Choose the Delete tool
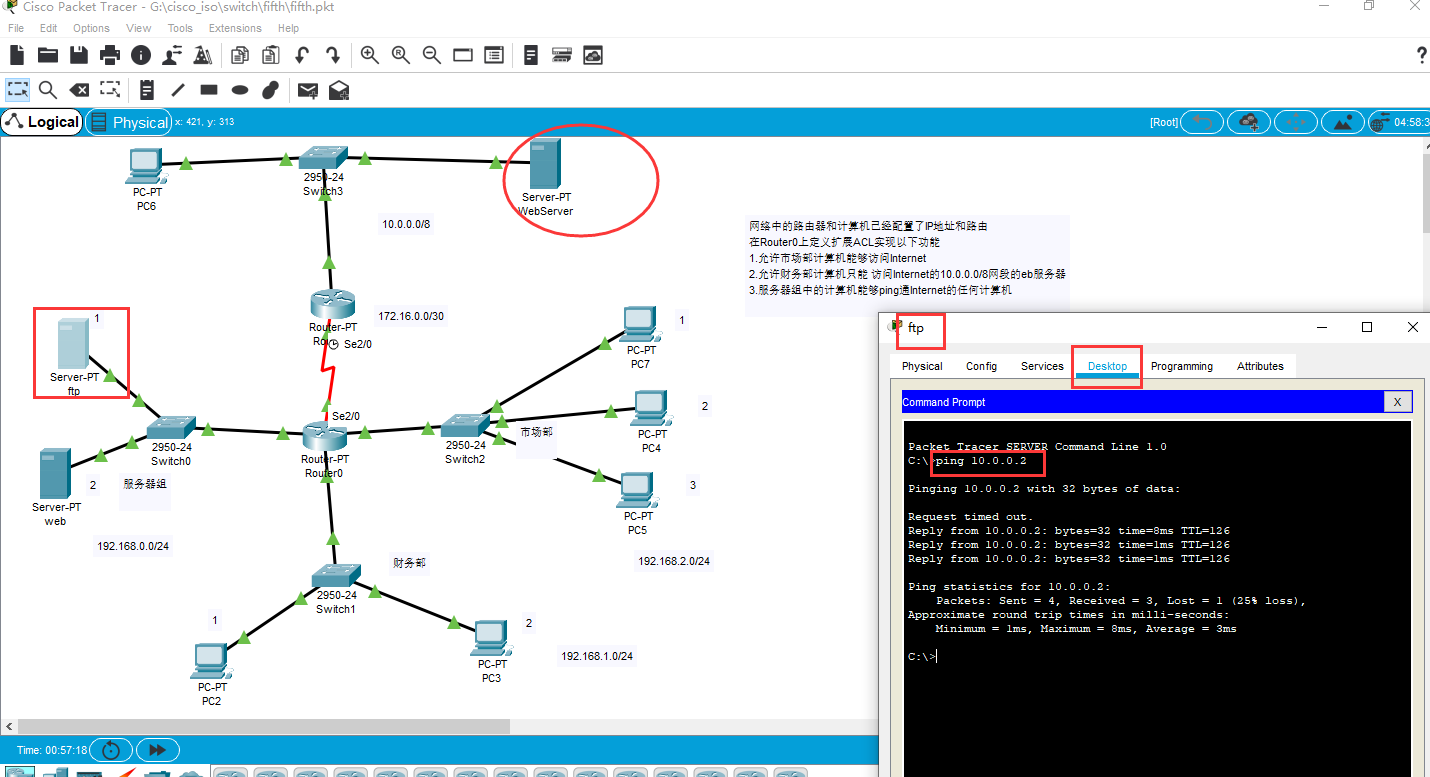 coord(79,90)
